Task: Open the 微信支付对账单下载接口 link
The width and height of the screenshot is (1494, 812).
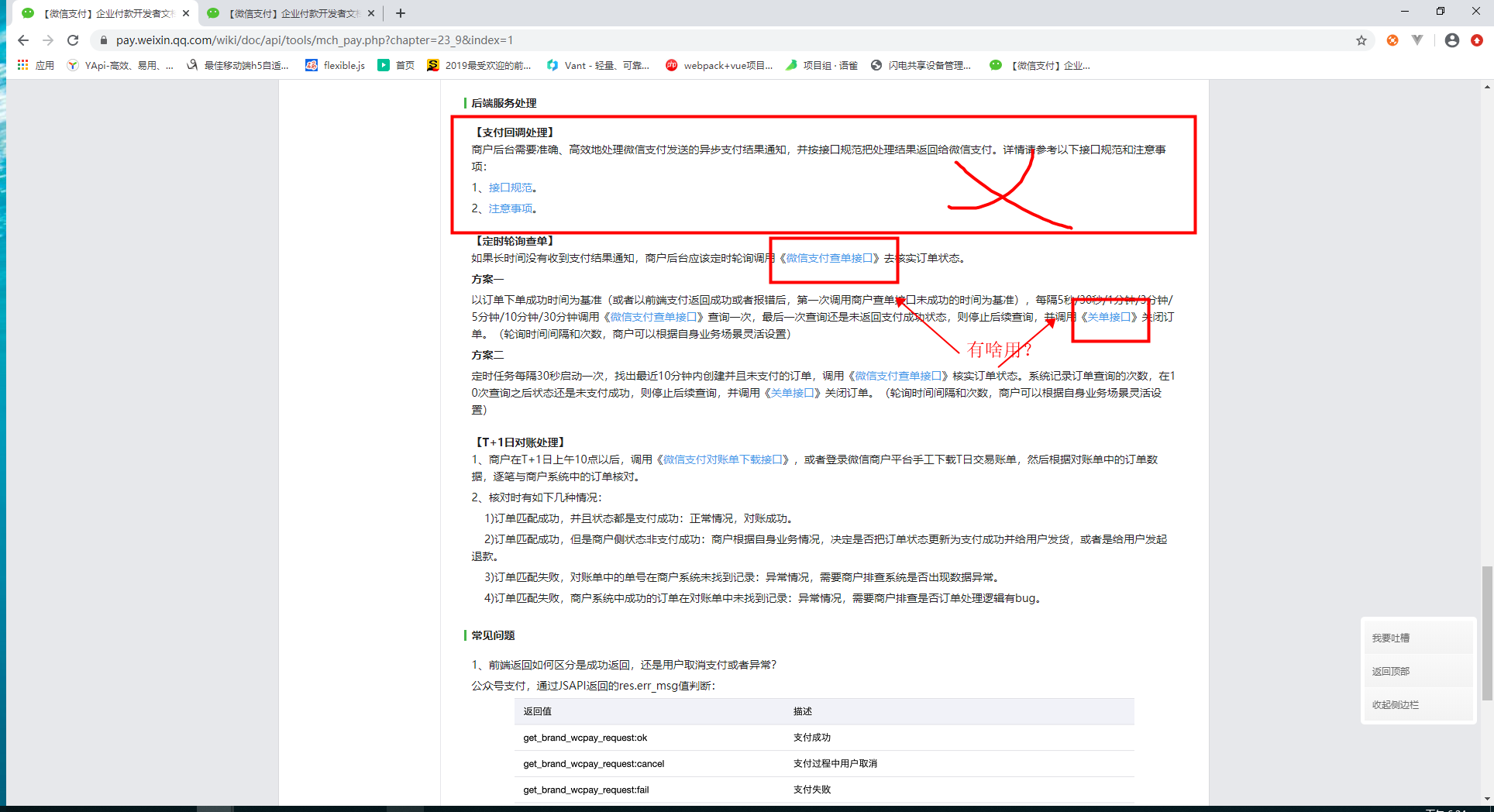Action: (723, 459)
